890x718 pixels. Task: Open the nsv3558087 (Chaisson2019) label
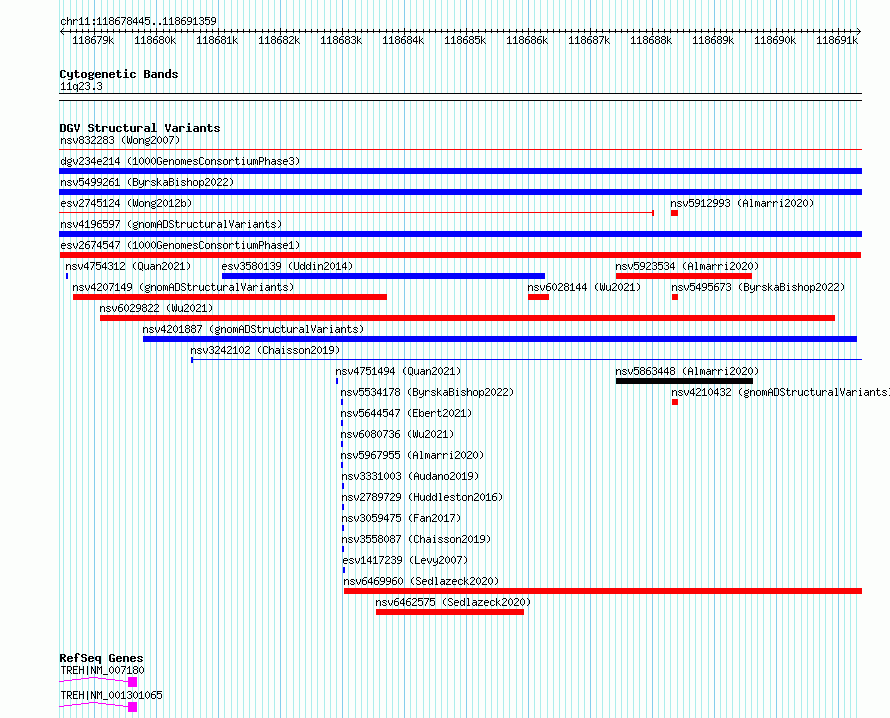[x=416, y=539]
